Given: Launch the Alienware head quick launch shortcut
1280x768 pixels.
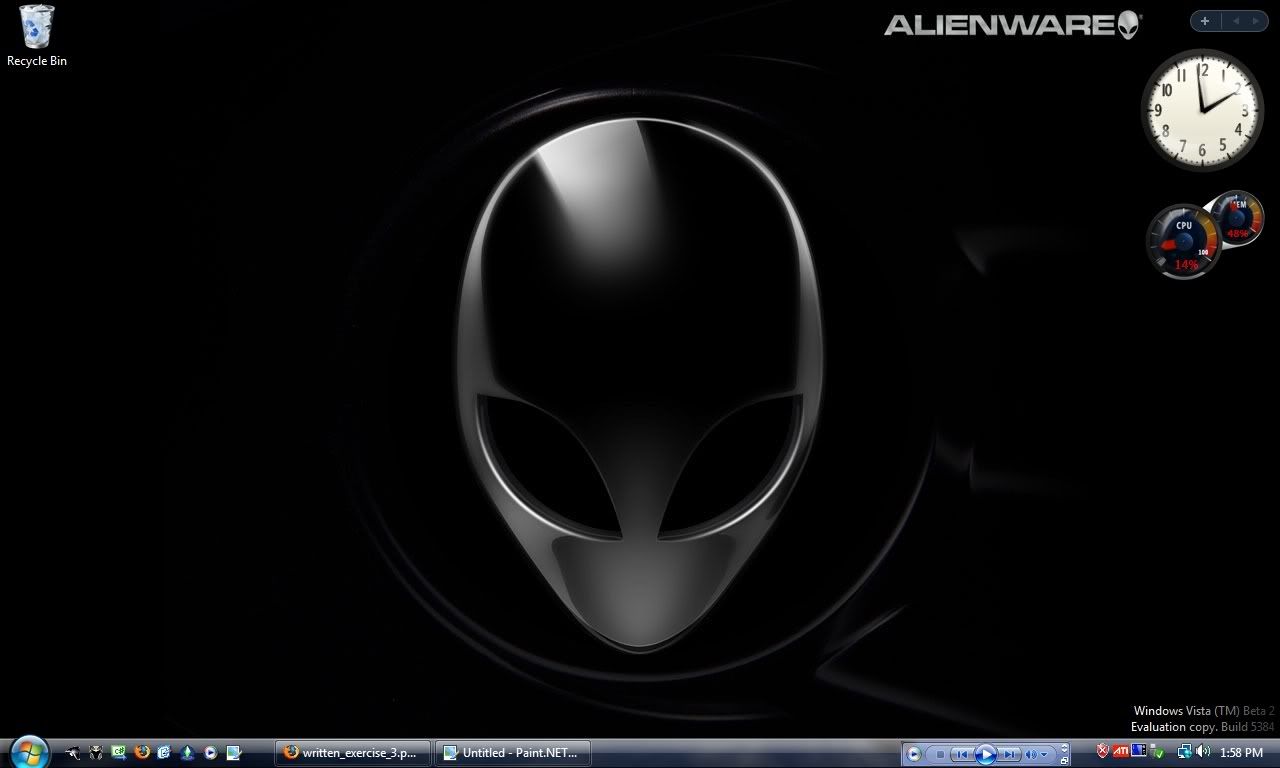Looking at the screenshot, I should coord(95,752).
